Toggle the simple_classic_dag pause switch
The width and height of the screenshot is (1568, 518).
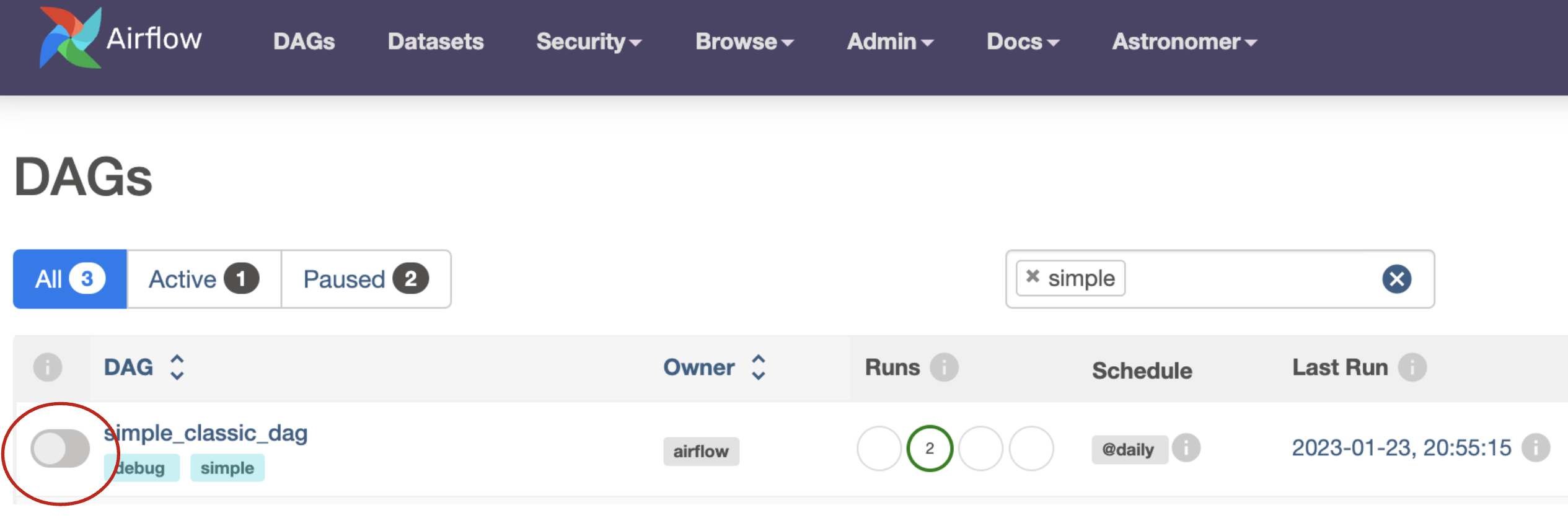[x=60, y=448]
